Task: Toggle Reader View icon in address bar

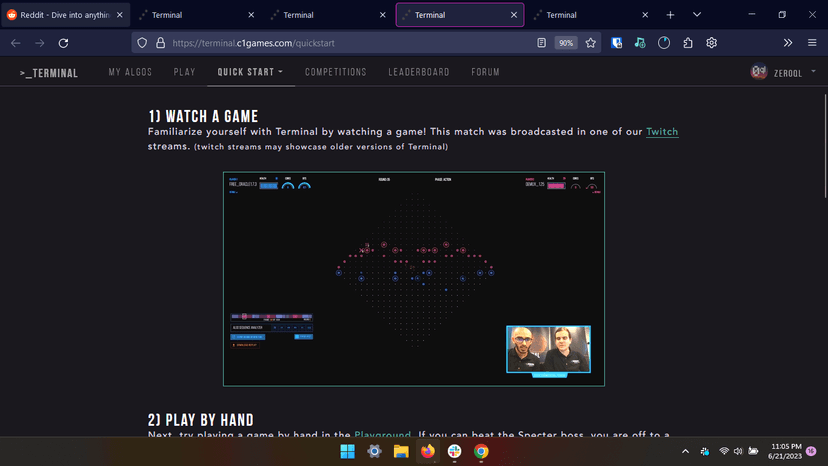Action: 542,43
